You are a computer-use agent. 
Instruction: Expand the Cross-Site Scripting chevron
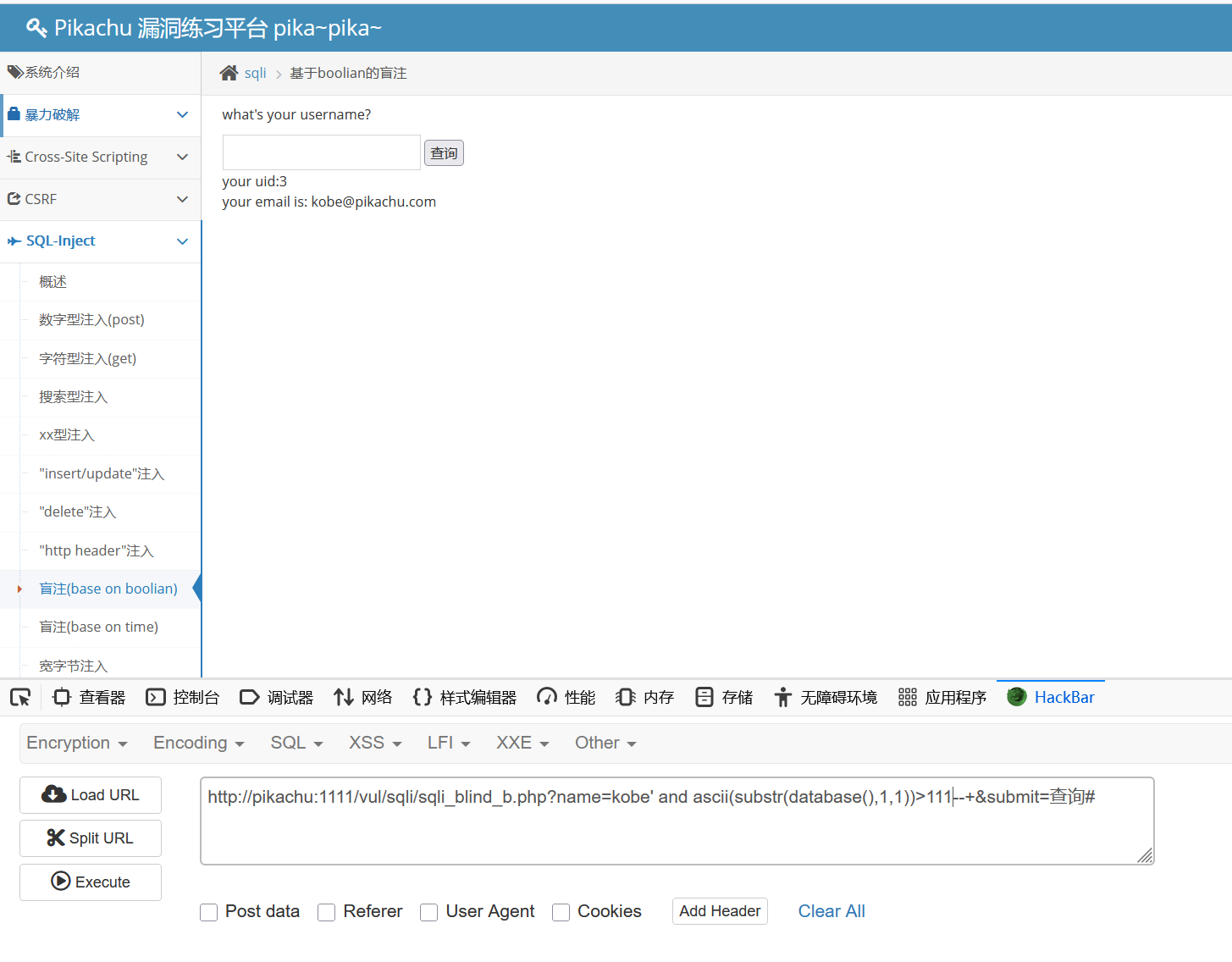coord(182,157)
